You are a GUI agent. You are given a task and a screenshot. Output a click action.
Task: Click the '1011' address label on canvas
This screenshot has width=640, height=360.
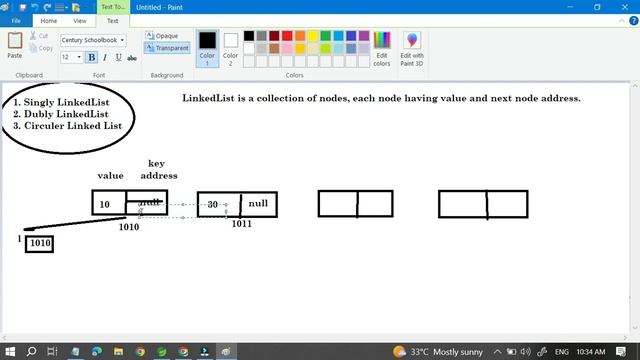(x=242, y=224)
